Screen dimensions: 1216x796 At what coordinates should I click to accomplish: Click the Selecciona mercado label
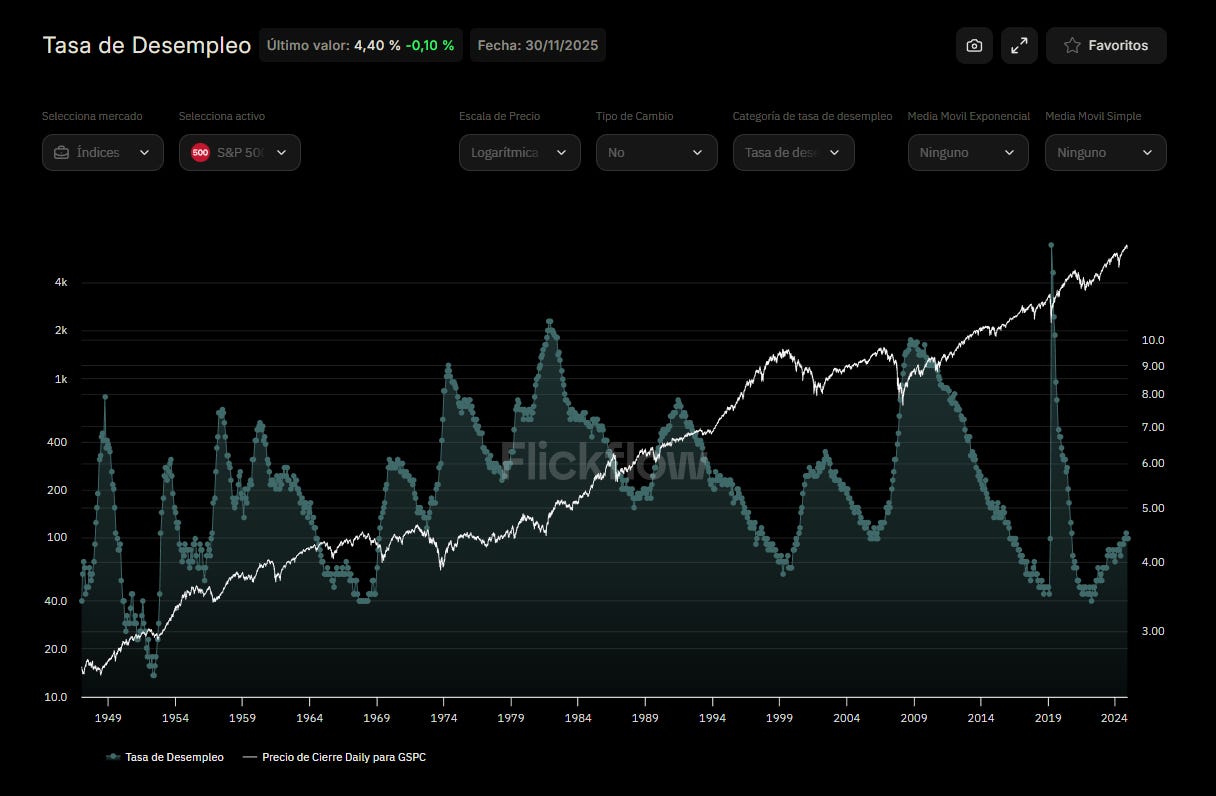(x=92, y=116)
